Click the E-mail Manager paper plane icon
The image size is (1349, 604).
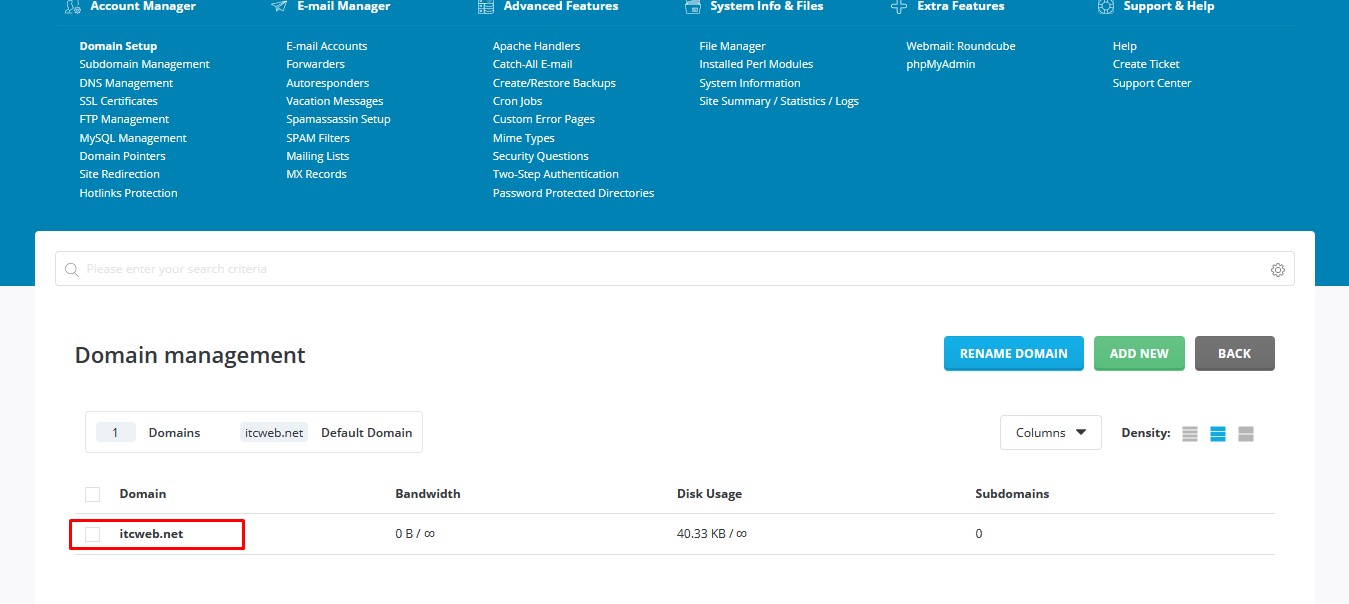point(279,7)
